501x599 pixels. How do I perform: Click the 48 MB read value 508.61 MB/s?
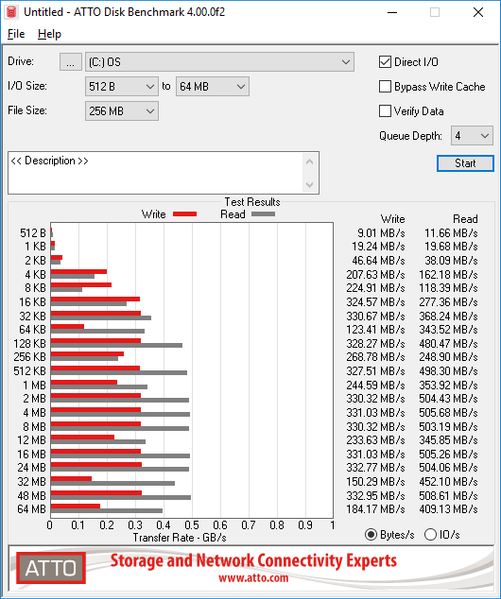(448, 495)
